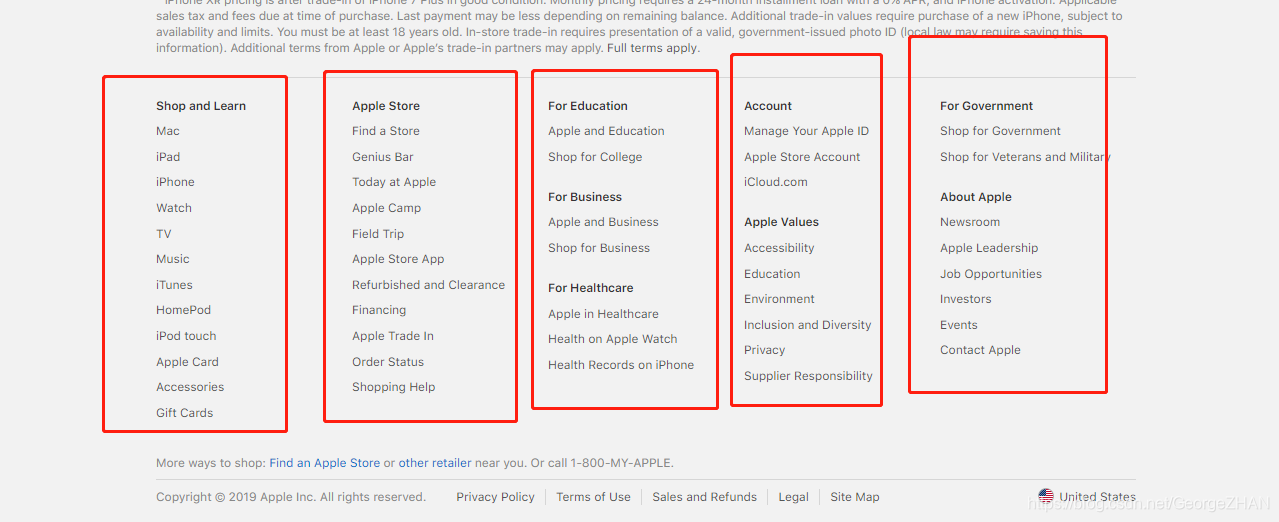Open the Privacy link under Apple Values
Viewport: 1279px width, 522px height.
click(x=765, y=350)
